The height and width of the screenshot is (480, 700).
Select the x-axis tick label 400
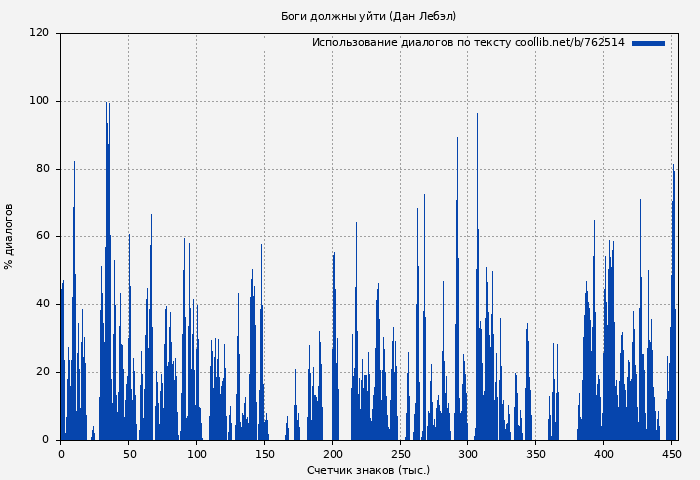coord(604,454)
